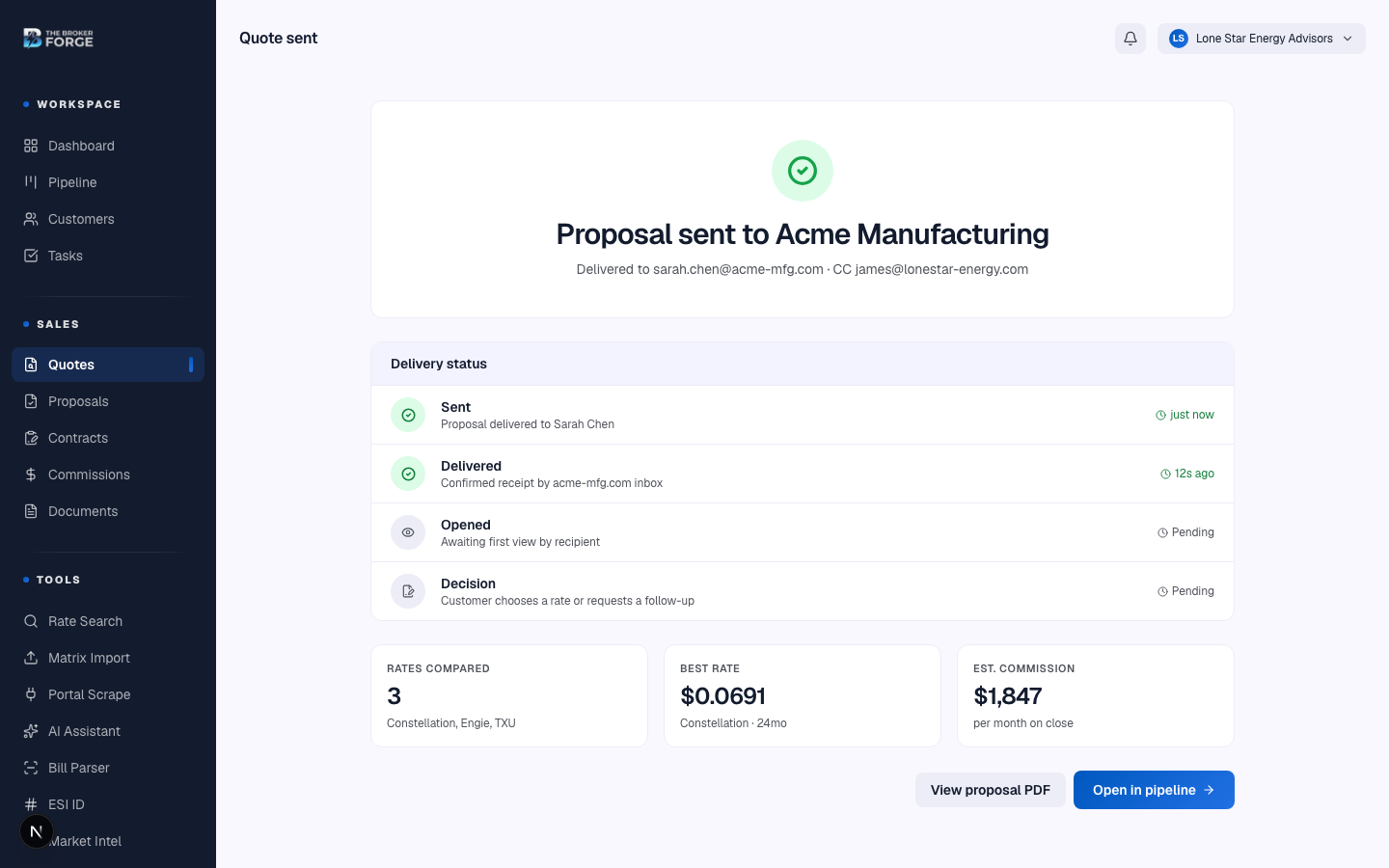
Task: Click the 'Quote sent' page title
Action: click(279, 39)
